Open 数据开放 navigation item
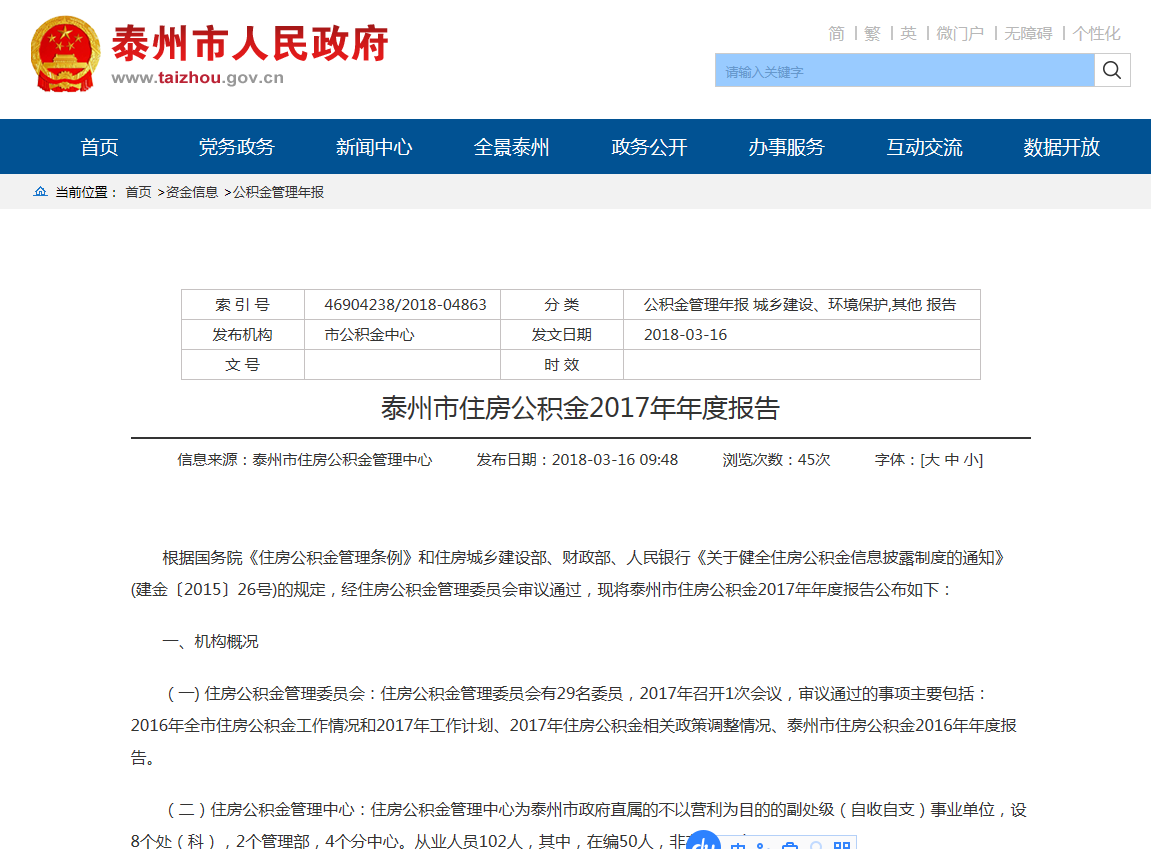This screenshot has height=849, width=1151. (1061, 147)
